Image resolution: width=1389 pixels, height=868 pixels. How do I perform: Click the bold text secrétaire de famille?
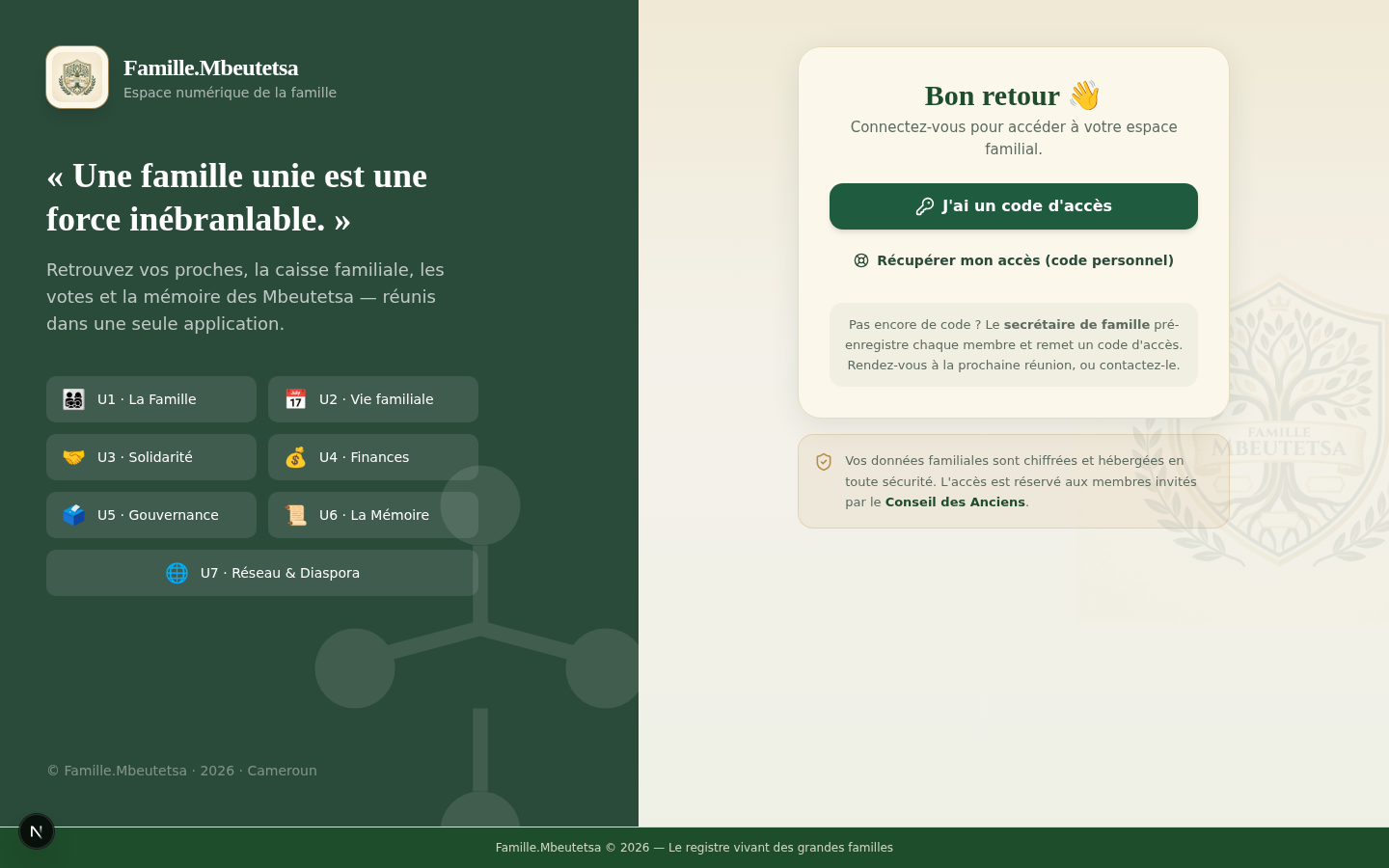pyautogui.click(x=1076, y=325)
